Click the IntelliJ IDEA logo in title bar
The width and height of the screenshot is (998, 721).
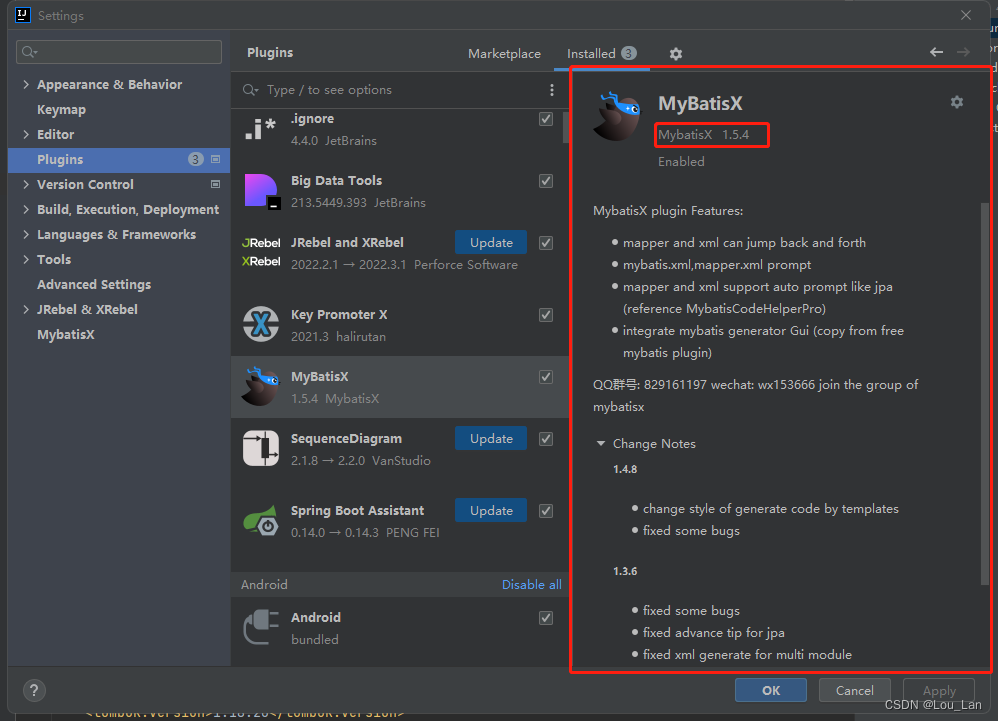23,15
